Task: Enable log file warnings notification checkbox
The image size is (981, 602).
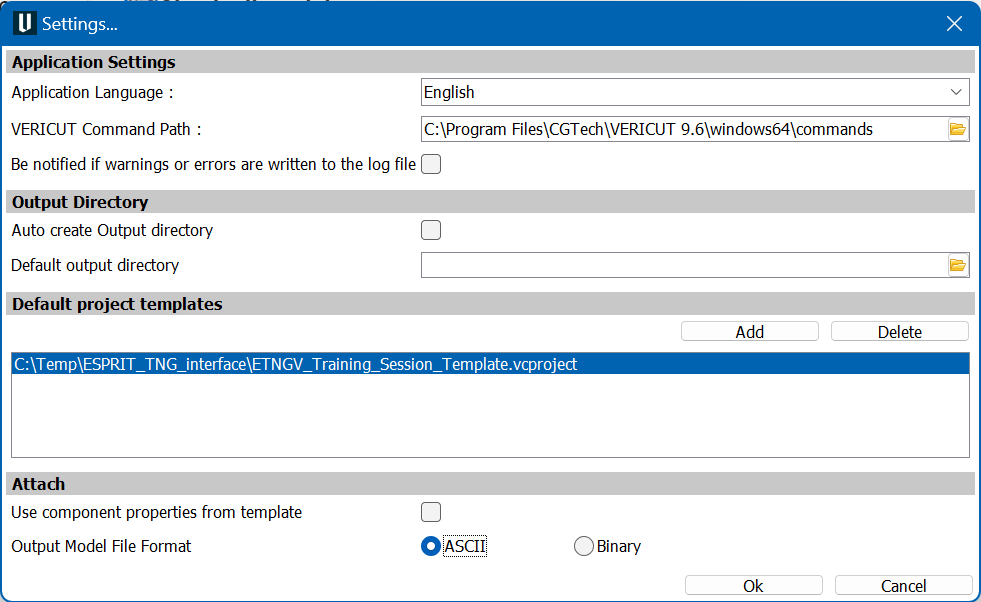Action: click(x=431, y=164)
